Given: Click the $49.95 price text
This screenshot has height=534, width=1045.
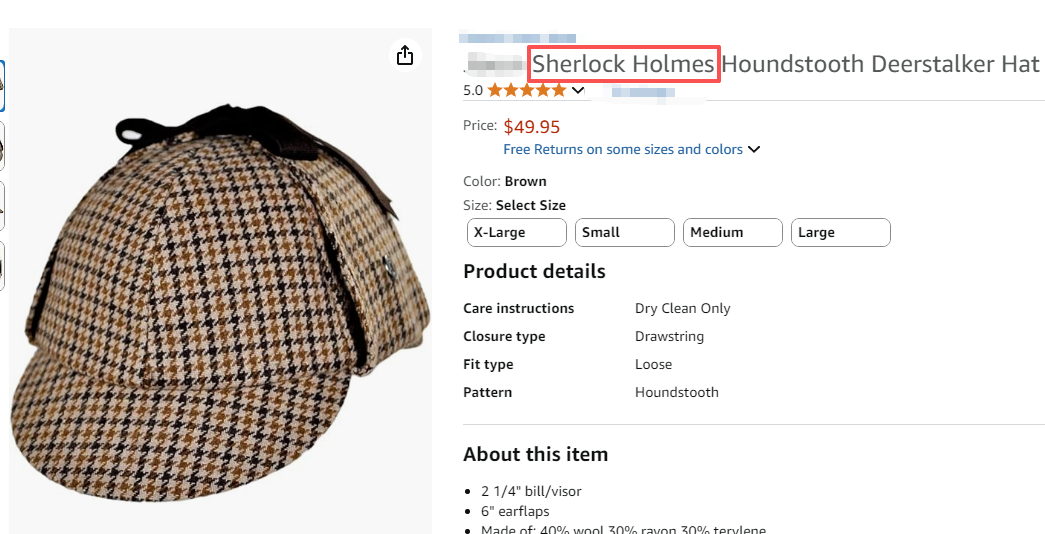Looking at the screenshot, I should pyautogui.click(x=531, y=127).
